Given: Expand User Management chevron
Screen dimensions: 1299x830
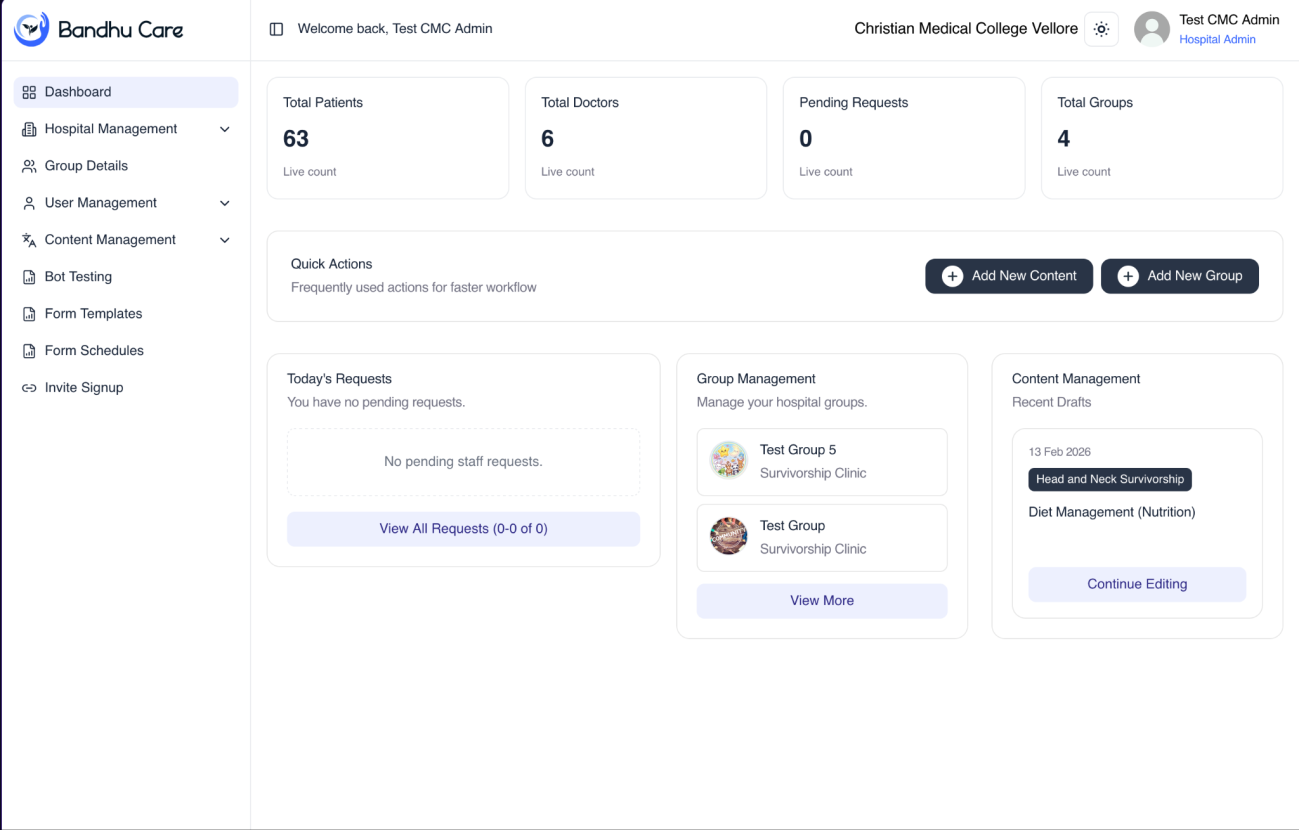Looking at the screenshot, I should pos(225,203).
